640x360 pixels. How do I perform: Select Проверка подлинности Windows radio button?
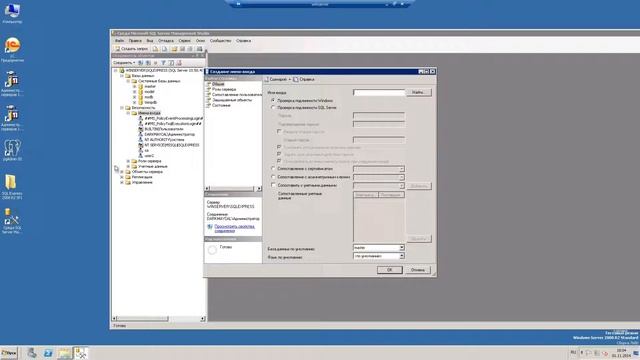tap(273, 100)
